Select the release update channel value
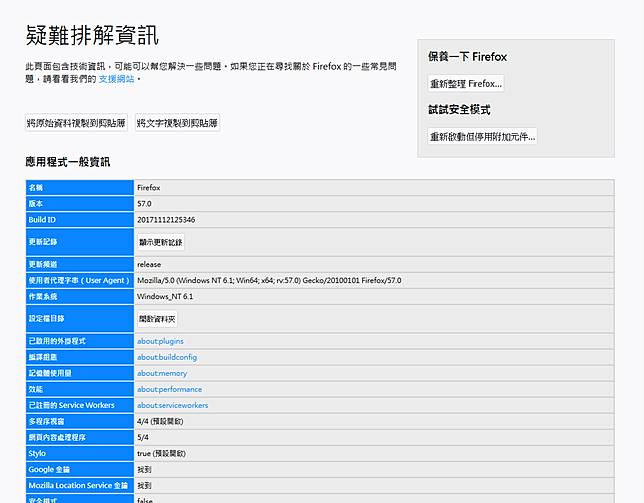 tap(374, 264)
